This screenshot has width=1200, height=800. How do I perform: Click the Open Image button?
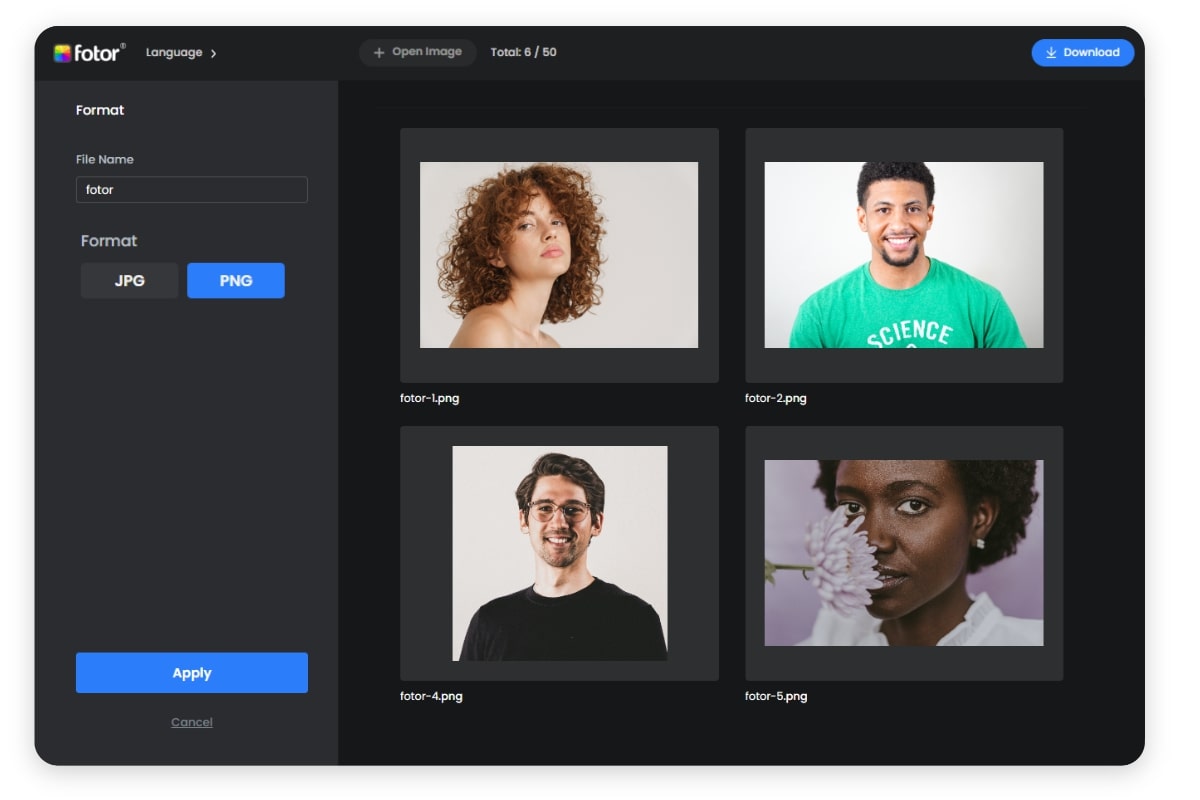point(418,52)
